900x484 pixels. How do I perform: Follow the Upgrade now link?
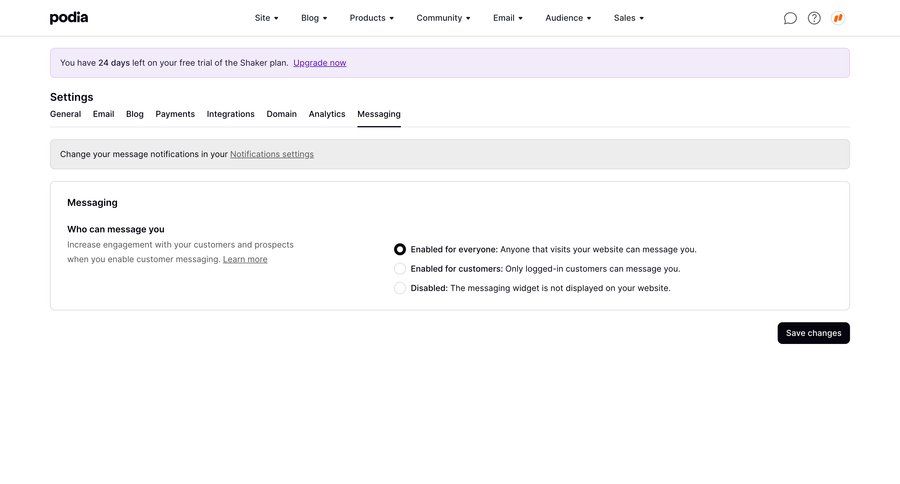tap(320, 63)
